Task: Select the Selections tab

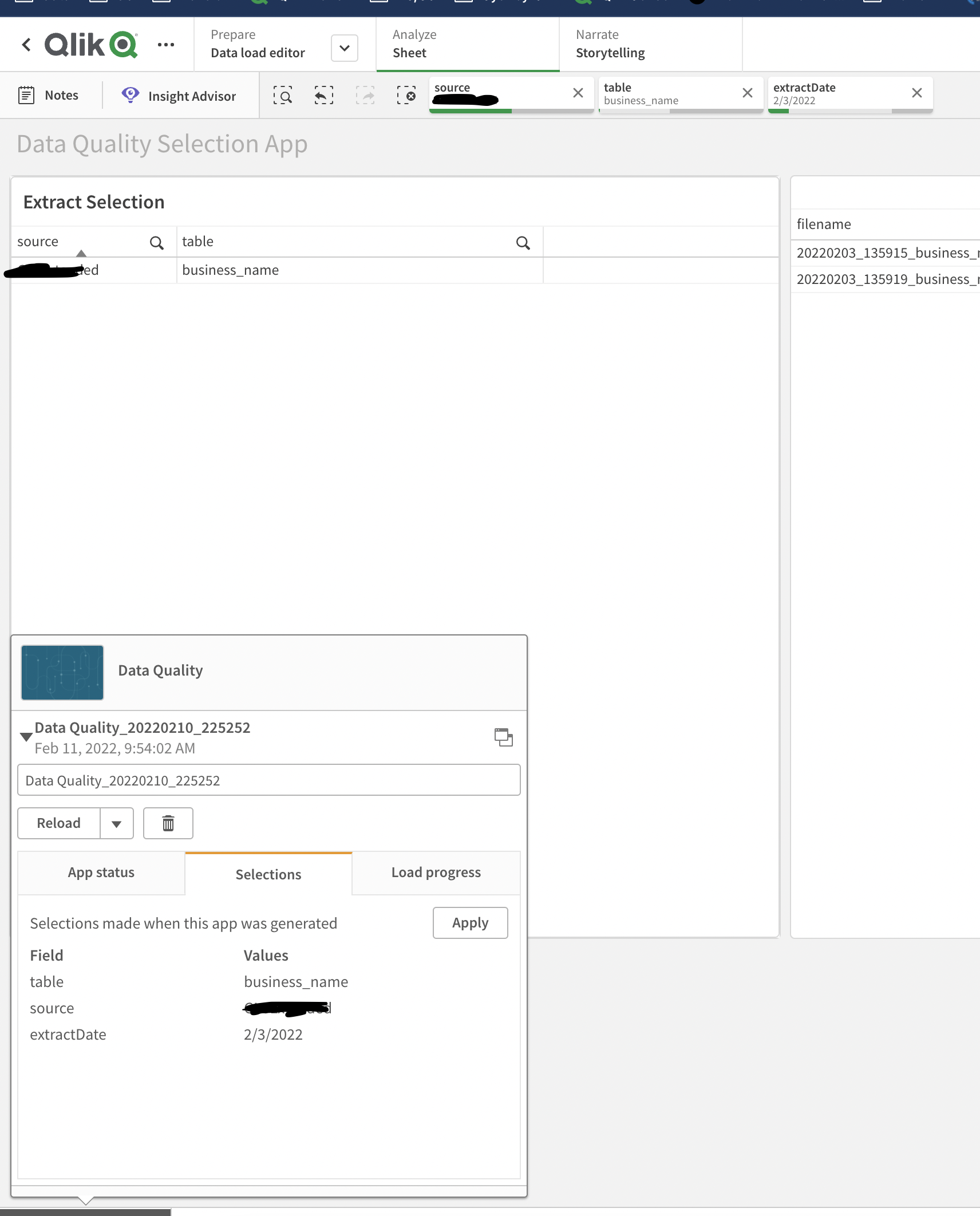Action: [x=268, y=874]
